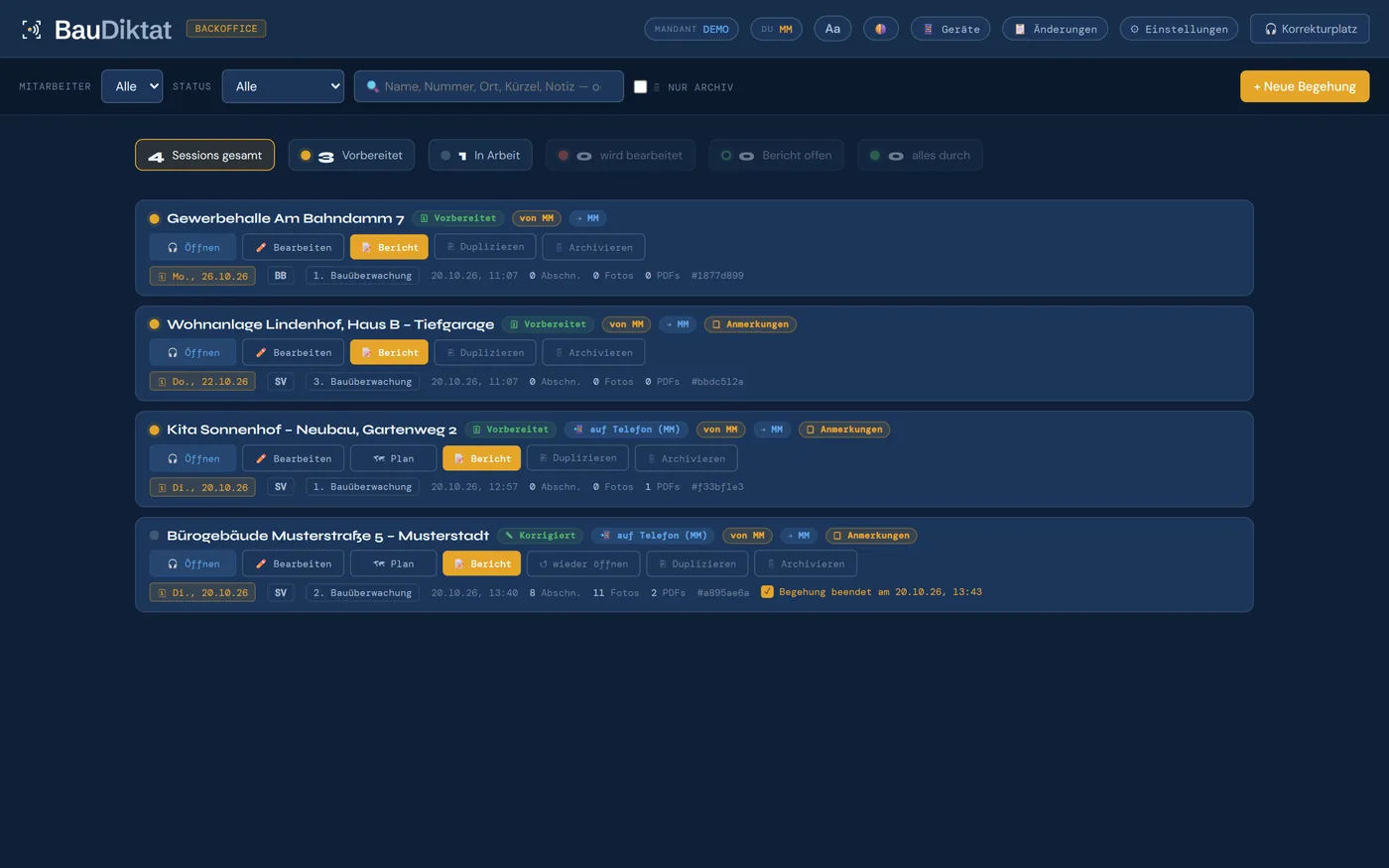Reopen Bürogebäude session via wieder öffnen
Viewport: 1389px width, 868px height.
point(583,563)
